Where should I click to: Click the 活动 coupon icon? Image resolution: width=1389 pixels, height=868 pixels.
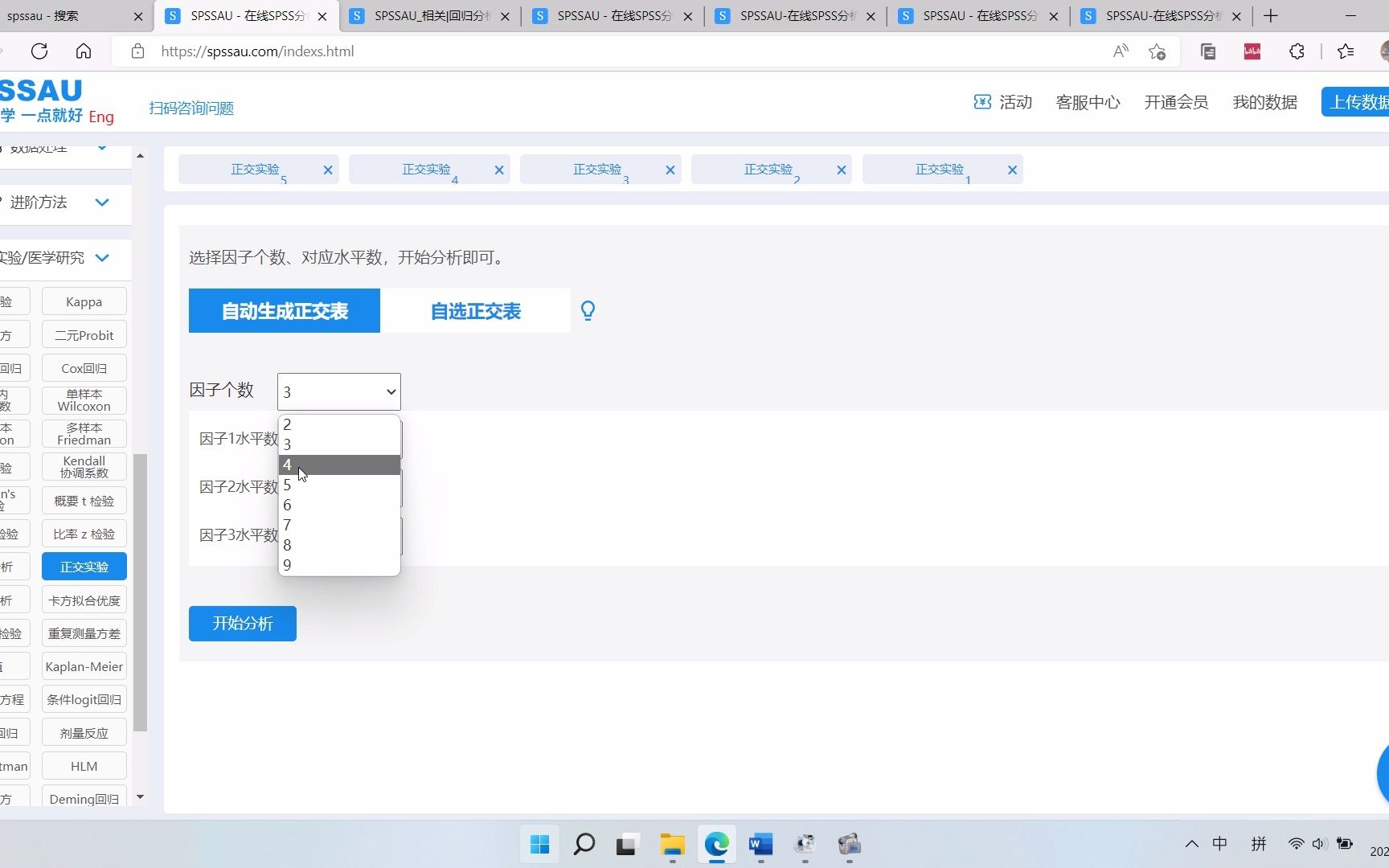982,102
